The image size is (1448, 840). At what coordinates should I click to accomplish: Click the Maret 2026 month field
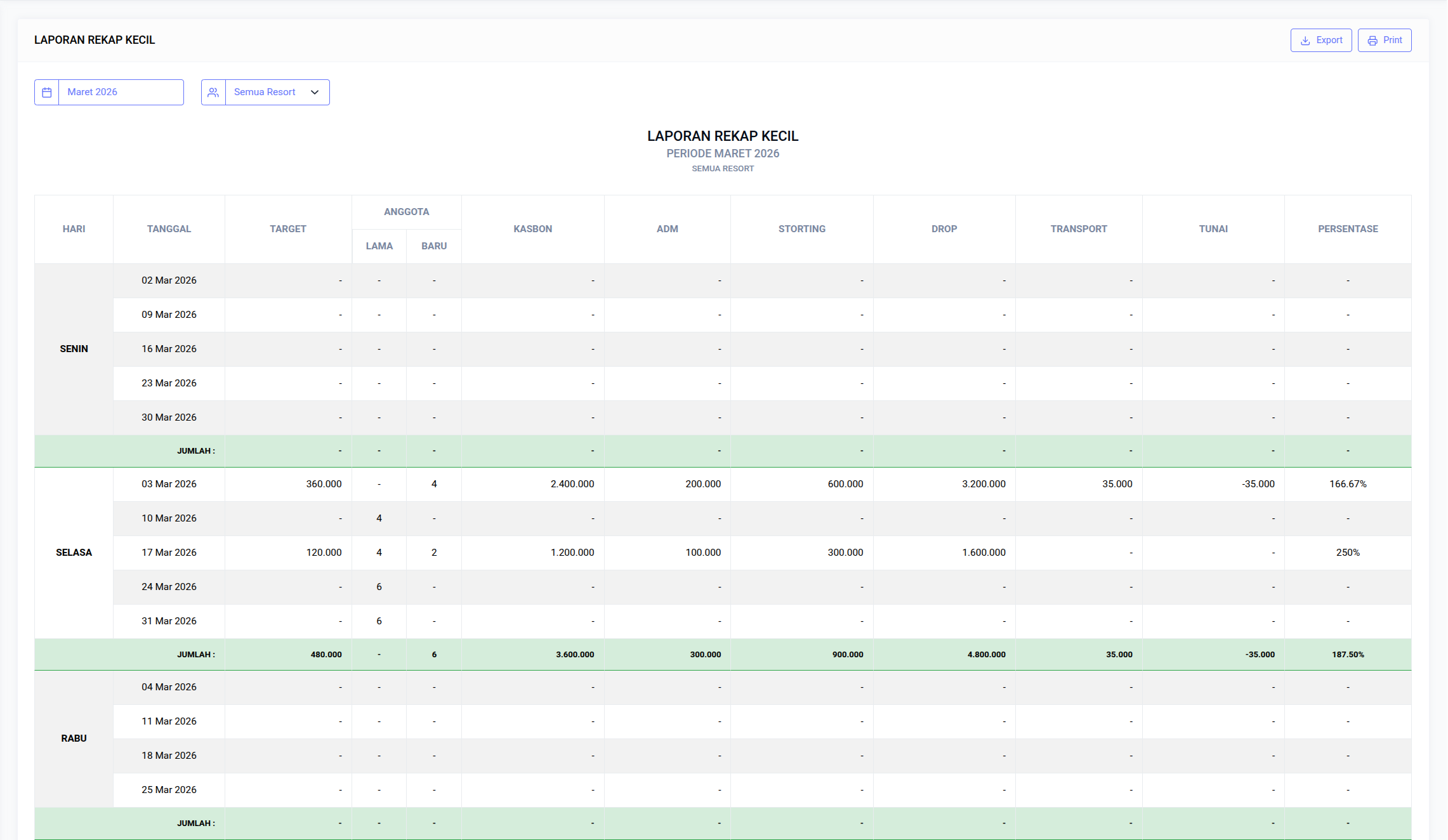[x=121, y=93]
